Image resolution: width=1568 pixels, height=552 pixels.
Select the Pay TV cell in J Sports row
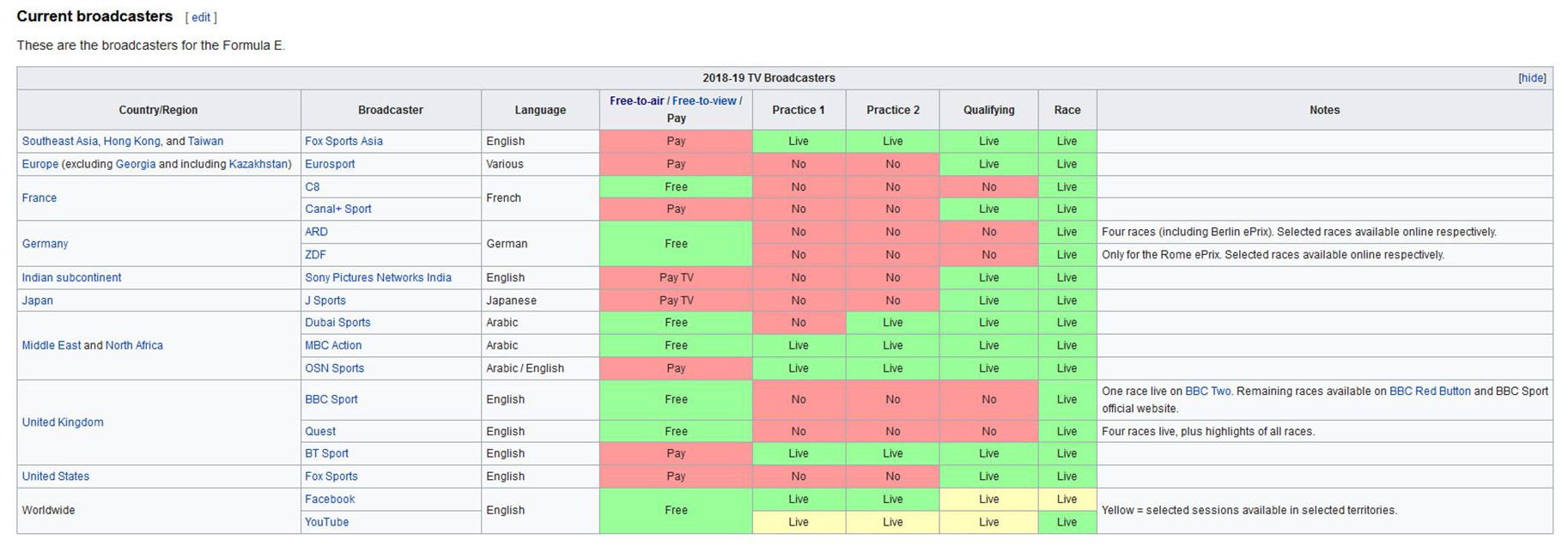pos(676,300)
